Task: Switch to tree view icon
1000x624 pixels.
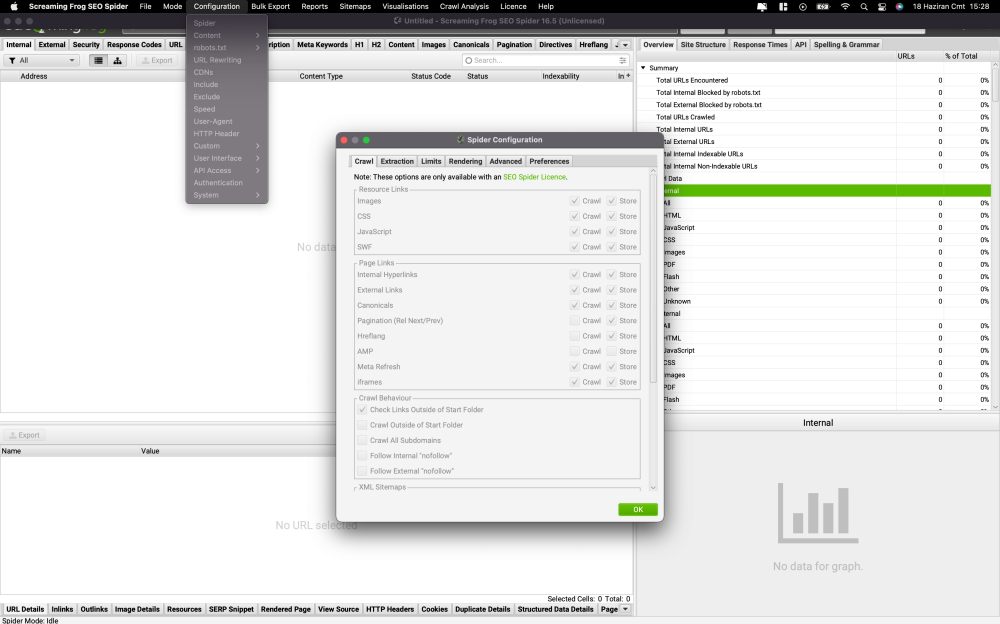Action: (x=117, y=61)
